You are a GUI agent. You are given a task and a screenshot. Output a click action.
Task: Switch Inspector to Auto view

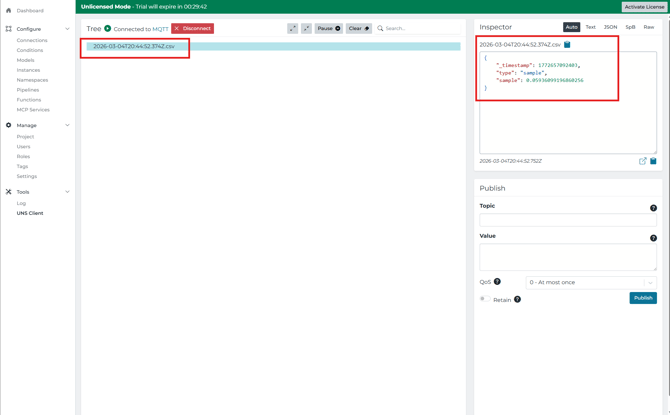(571, 27)
